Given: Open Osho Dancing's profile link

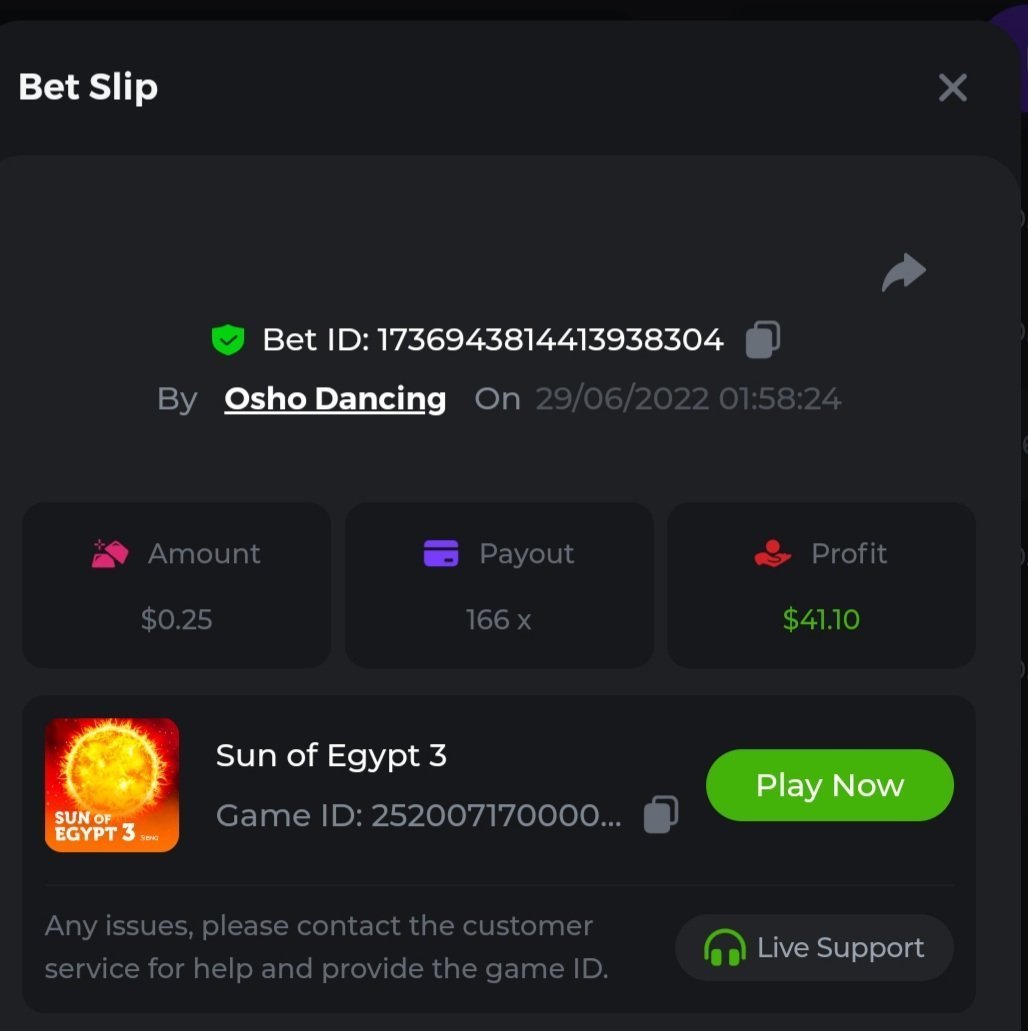Looking at the screenshot, I should pyautogui.click(x=335, y=399).
